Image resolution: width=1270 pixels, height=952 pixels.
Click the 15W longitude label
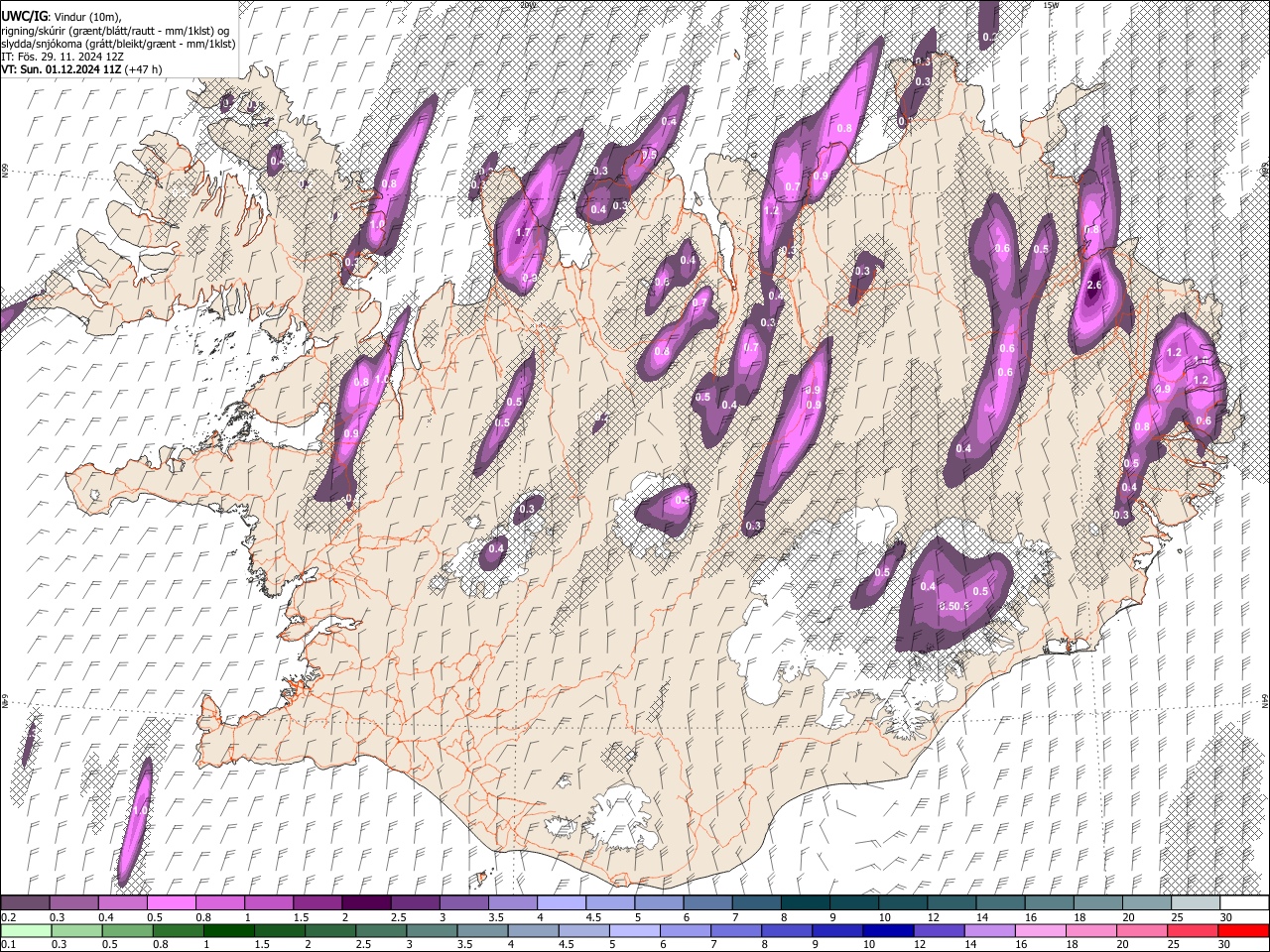pyautogui.click(x=1051, y=5)
